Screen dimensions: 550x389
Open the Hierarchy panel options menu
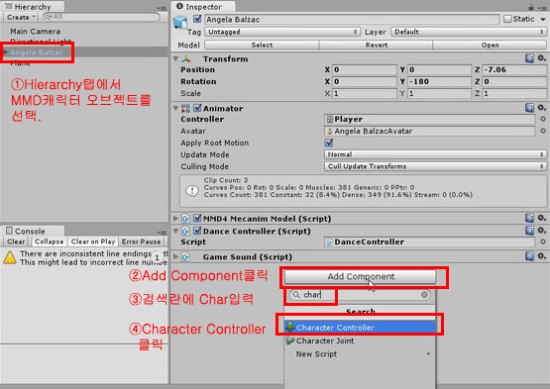(x=161, y=8)
